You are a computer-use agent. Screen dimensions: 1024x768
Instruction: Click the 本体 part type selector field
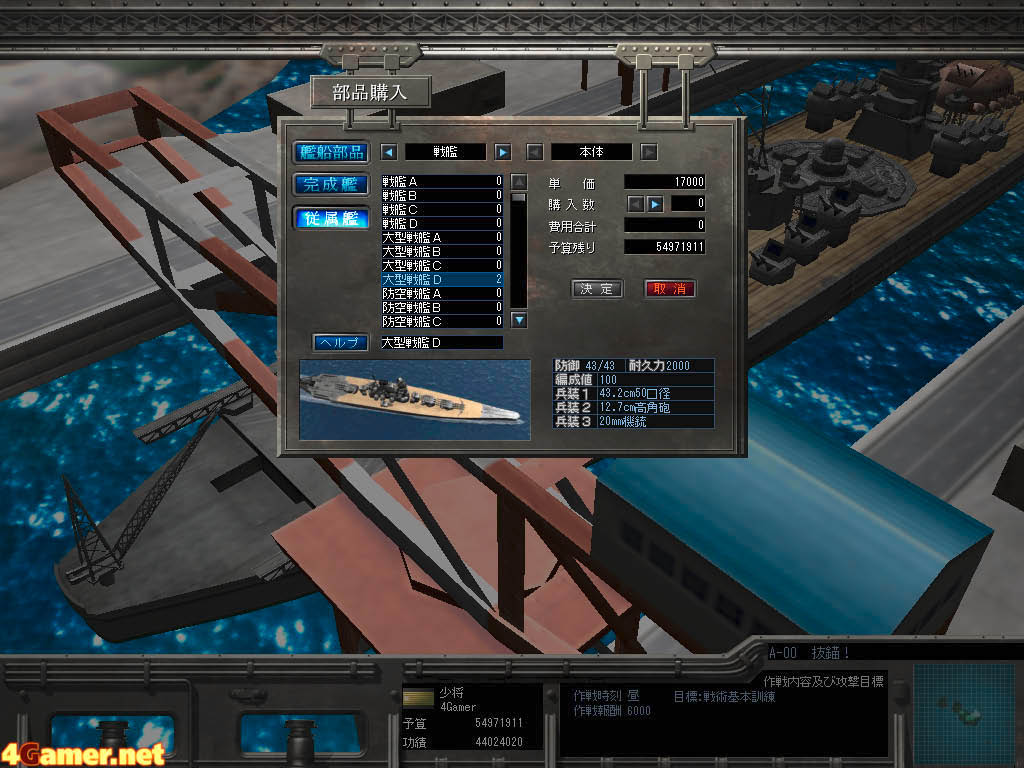point(592,152)
